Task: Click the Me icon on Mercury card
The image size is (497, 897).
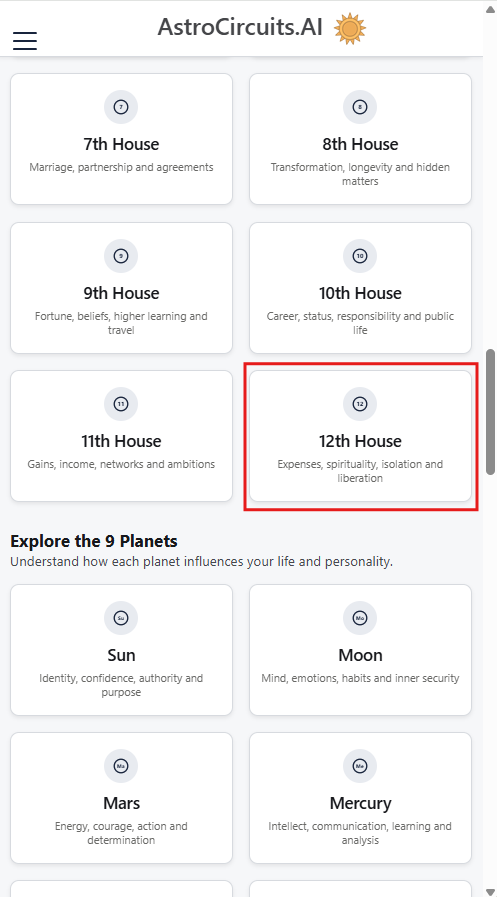Action: click(360, 766)
